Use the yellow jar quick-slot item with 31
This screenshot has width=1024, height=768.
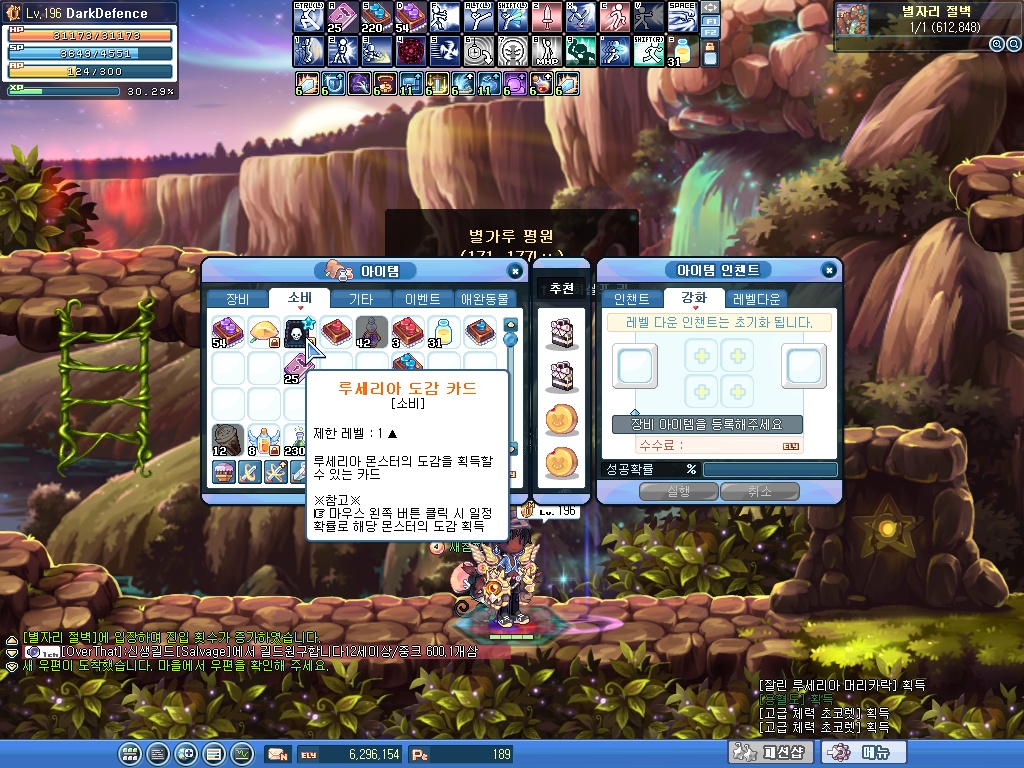(x=682, y=51)
